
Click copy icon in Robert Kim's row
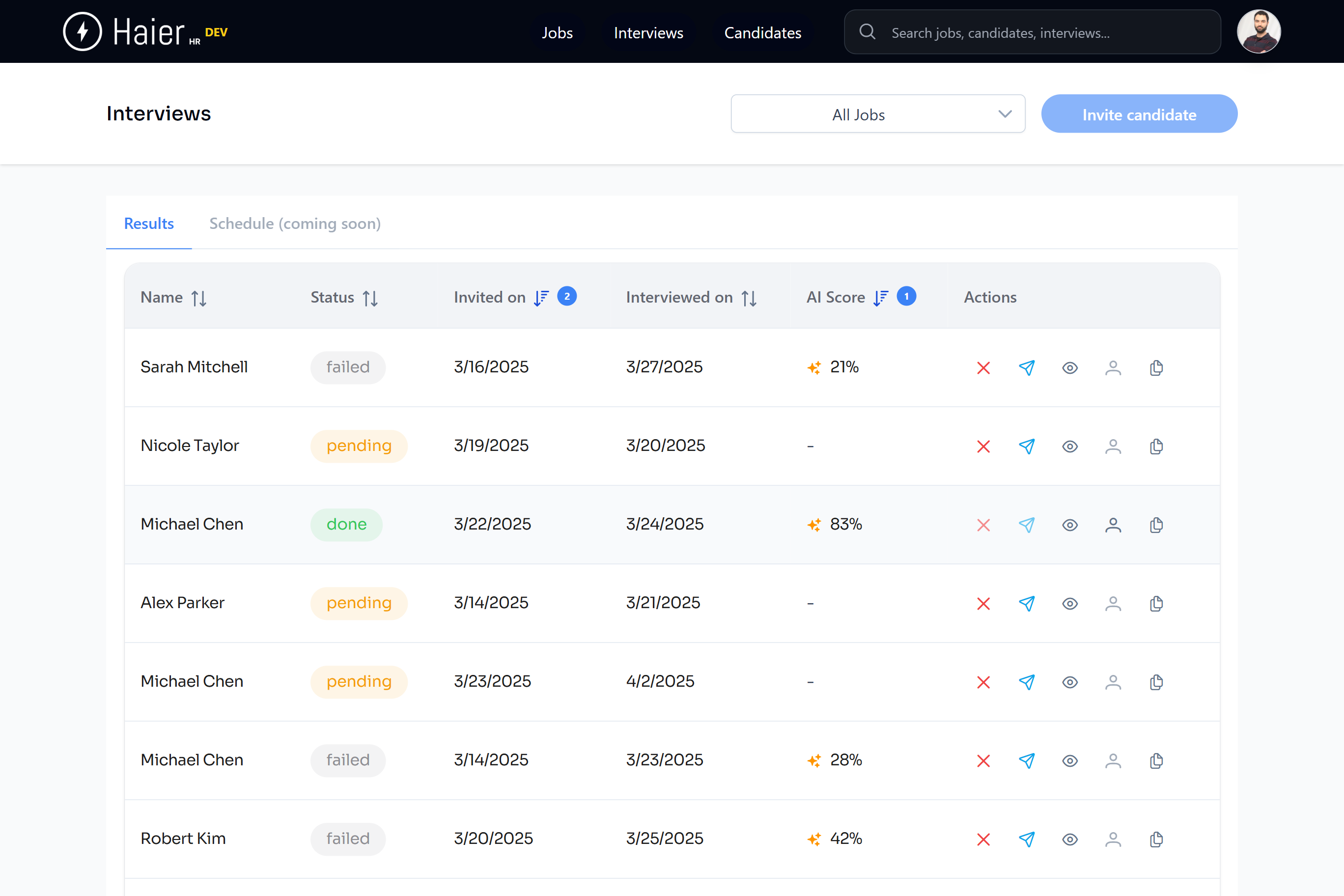coord(1156,839)
